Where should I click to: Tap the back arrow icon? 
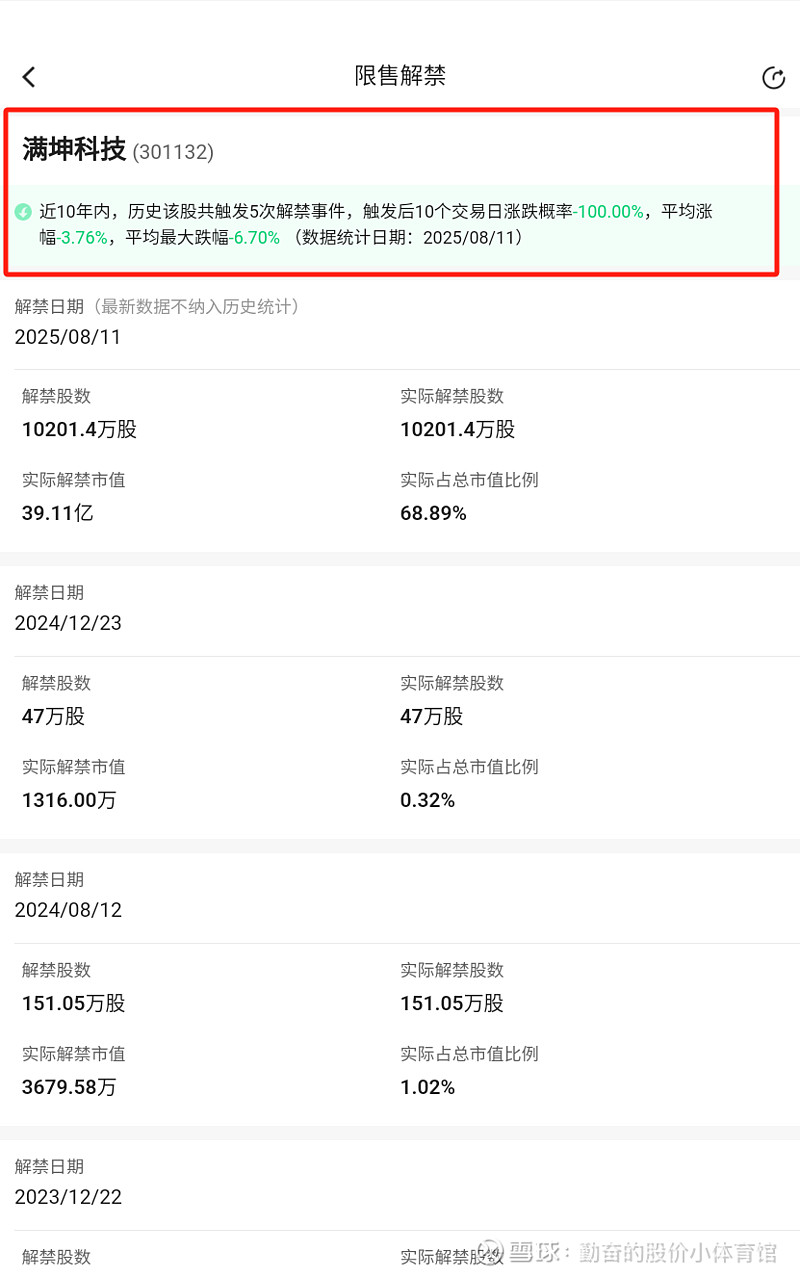(29, 77)
